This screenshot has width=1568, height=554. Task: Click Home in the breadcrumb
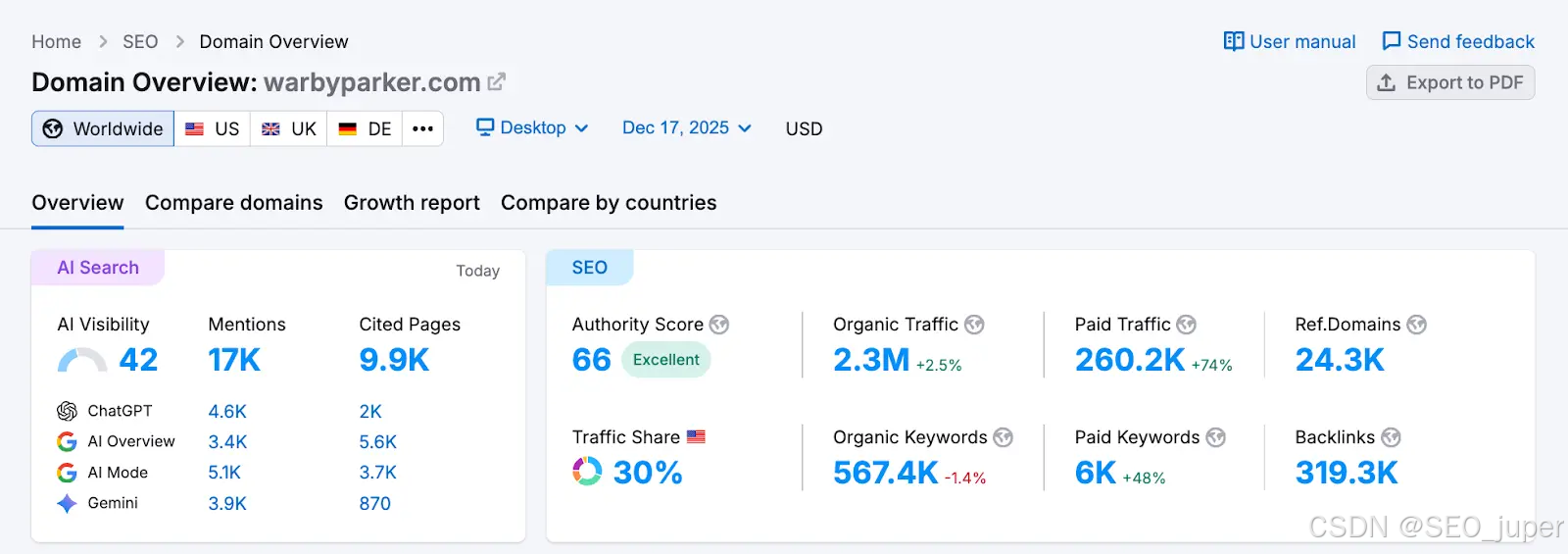(x=56, y=42)
